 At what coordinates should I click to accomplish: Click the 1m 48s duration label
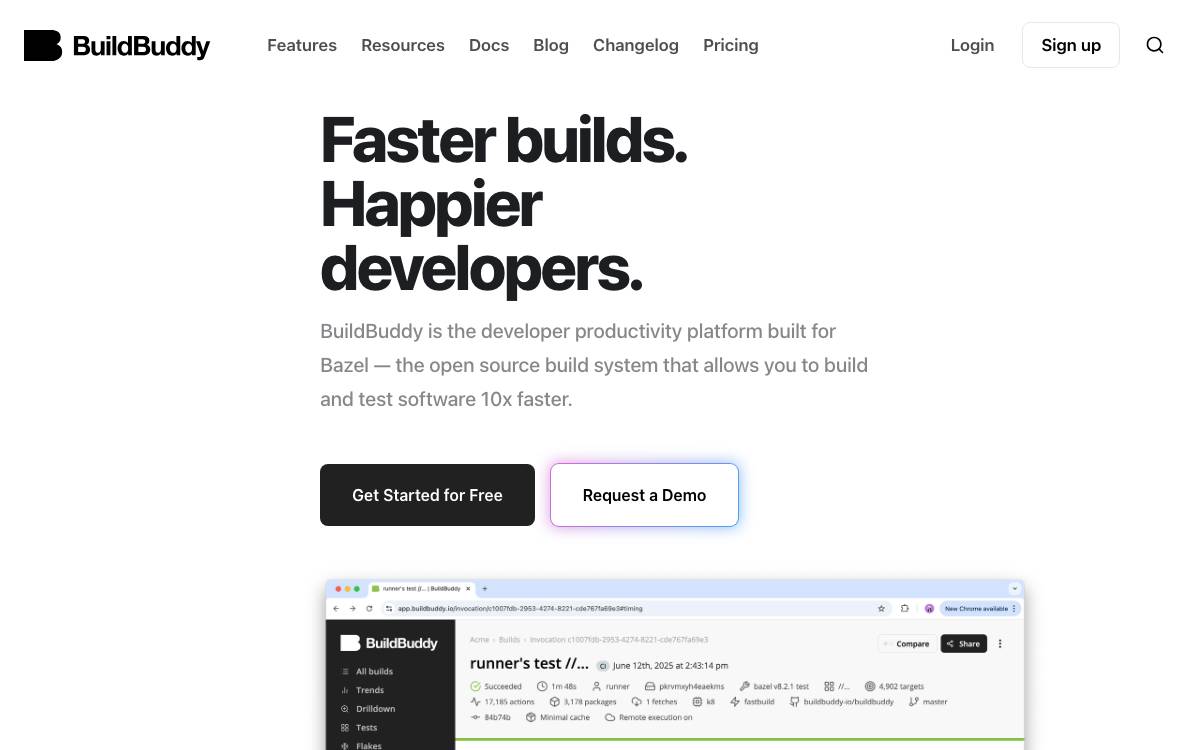tap(557, 686)
